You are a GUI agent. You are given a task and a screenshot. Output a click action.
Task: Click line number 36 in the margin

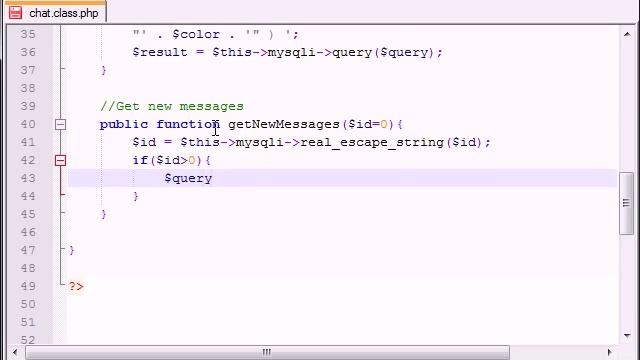point(28,52)
